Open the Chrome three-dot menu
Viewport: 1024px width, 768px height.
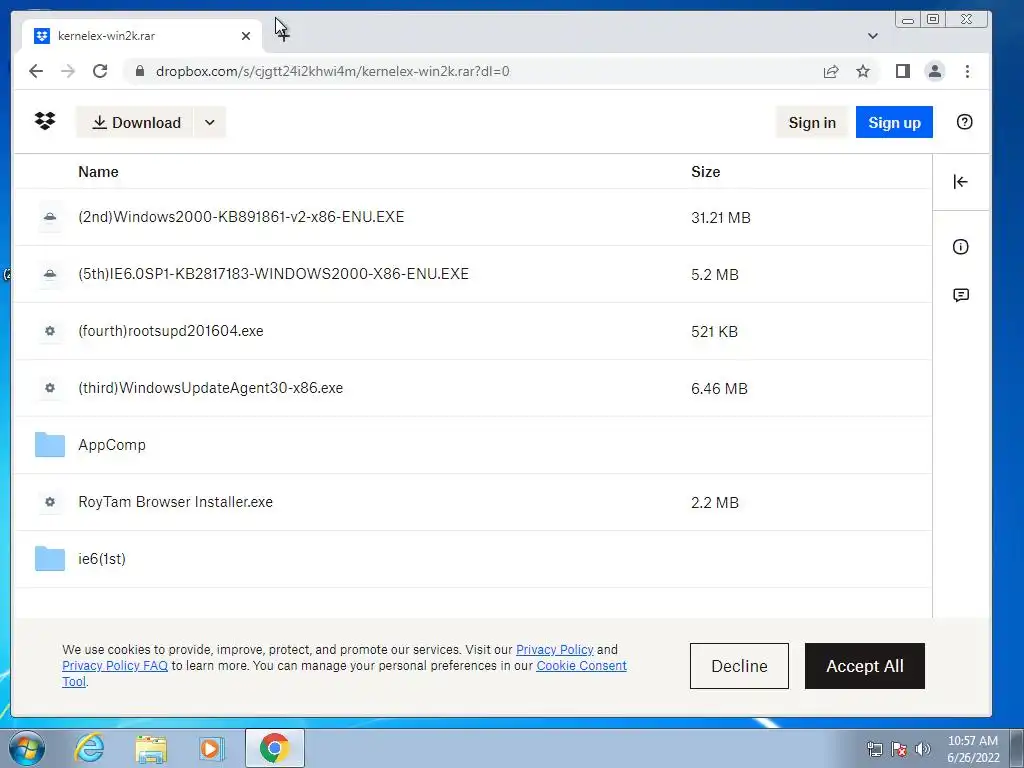[967, 71]
